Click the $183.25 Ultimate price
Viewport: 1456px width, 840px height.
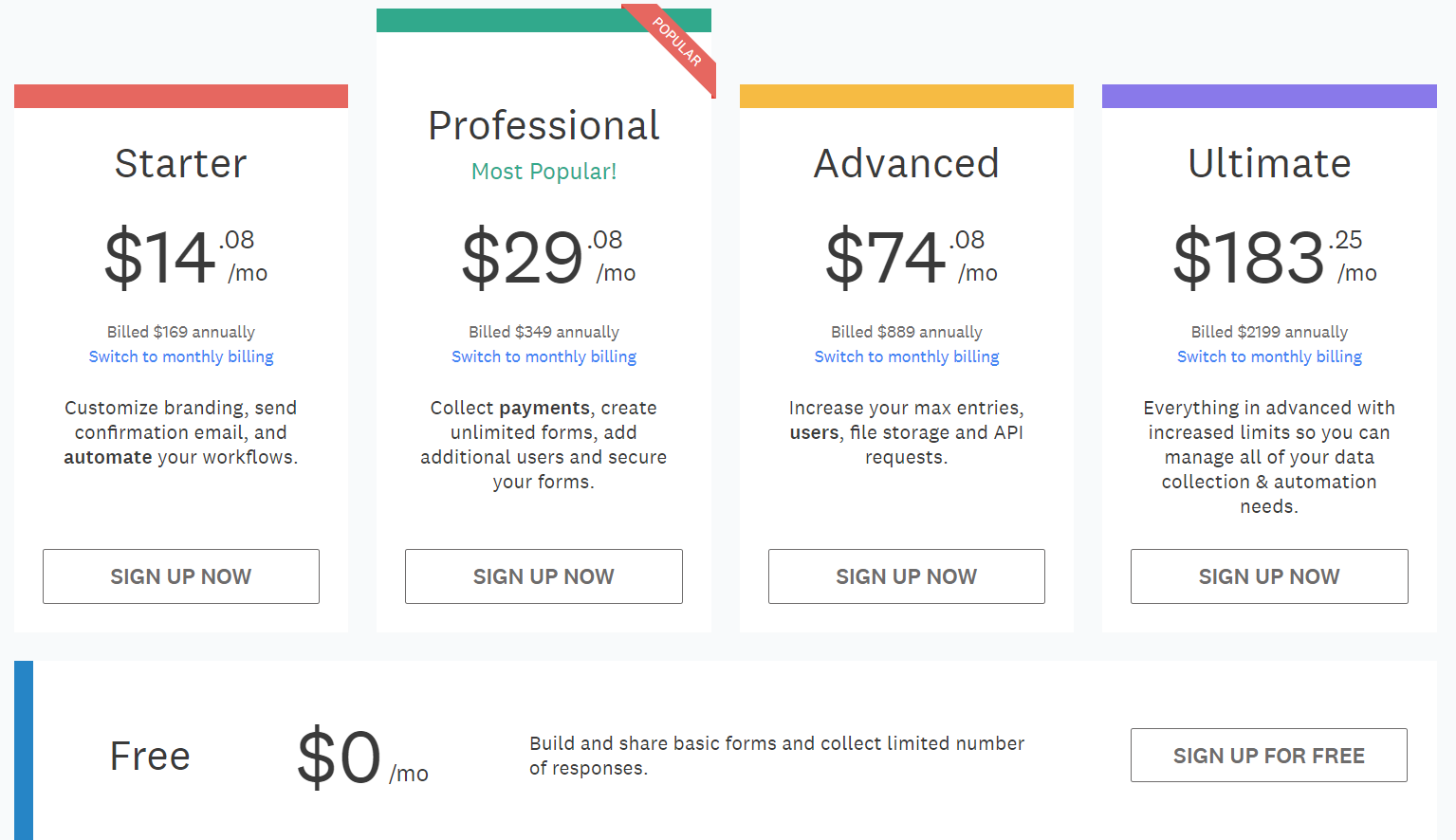point(1273,257)
